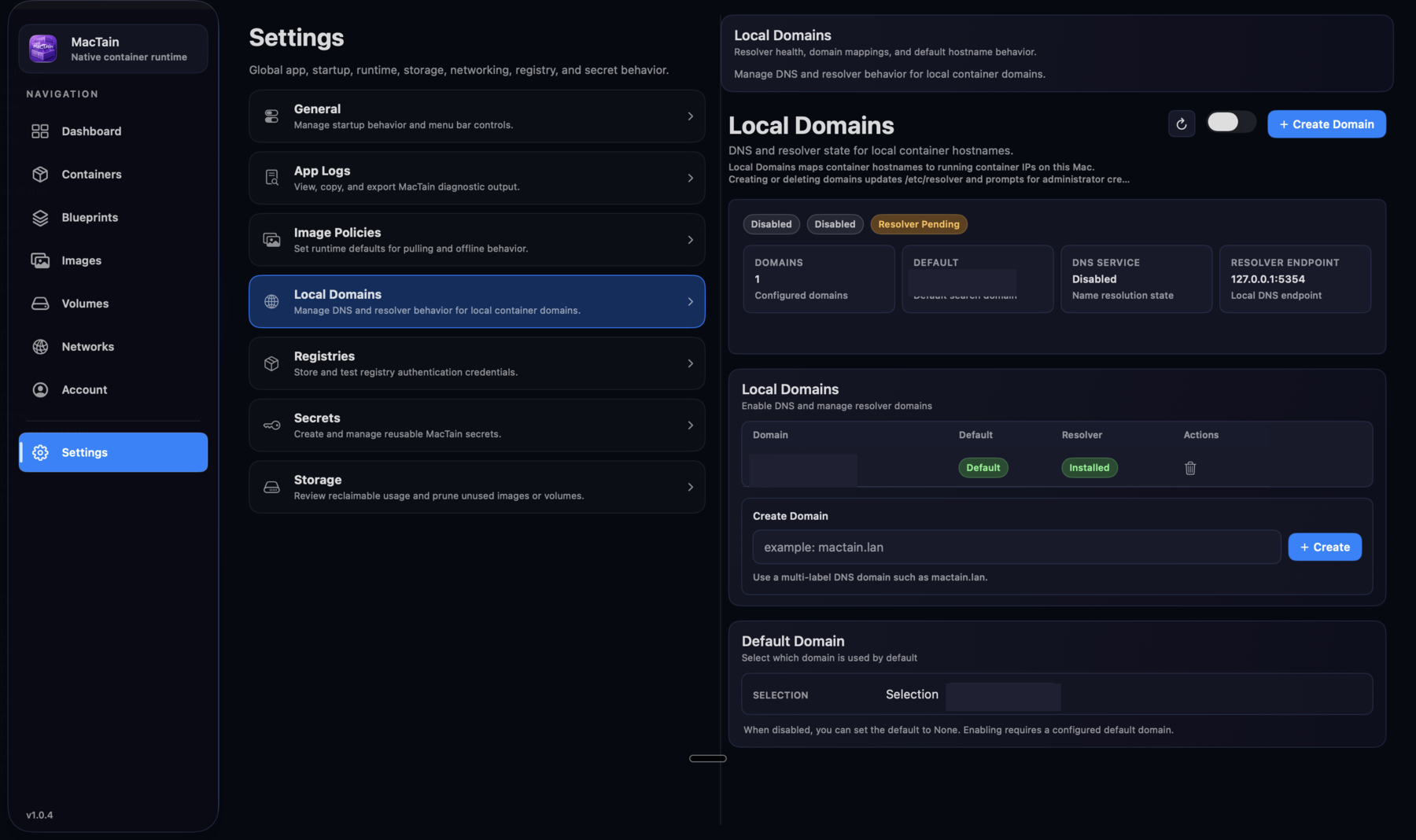The height and width of the screenshot is (840, 1416).
Task: Go to the Containers navigation item
Action: 113,175
